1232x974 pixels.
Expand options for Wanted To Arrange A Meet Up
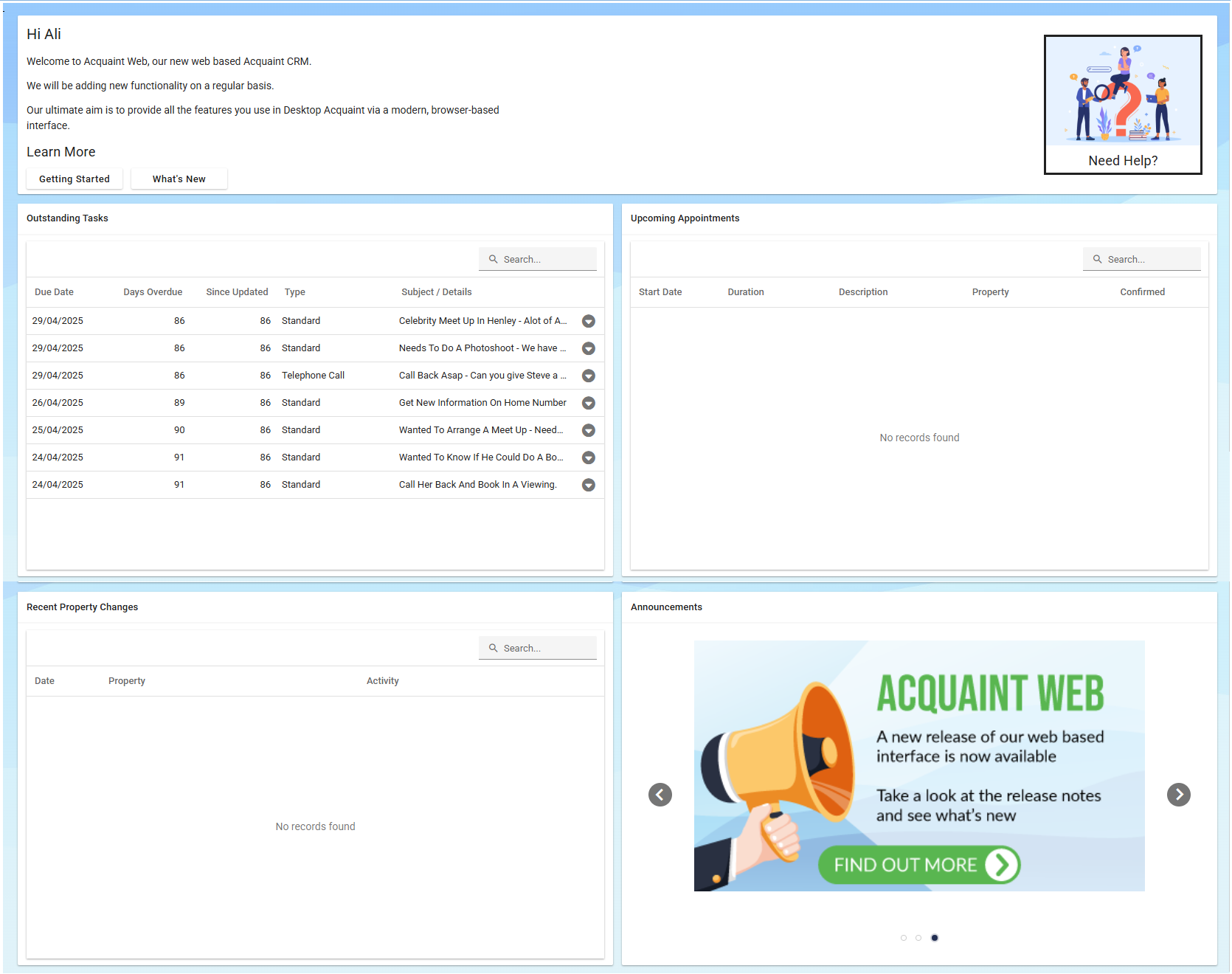(589, 430)
